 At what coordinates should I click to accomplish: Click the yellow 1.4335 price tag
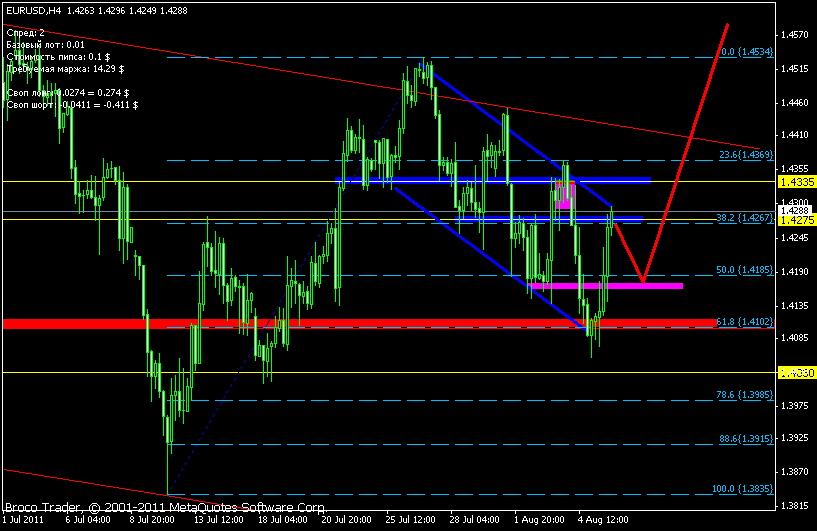click(797, 182)
